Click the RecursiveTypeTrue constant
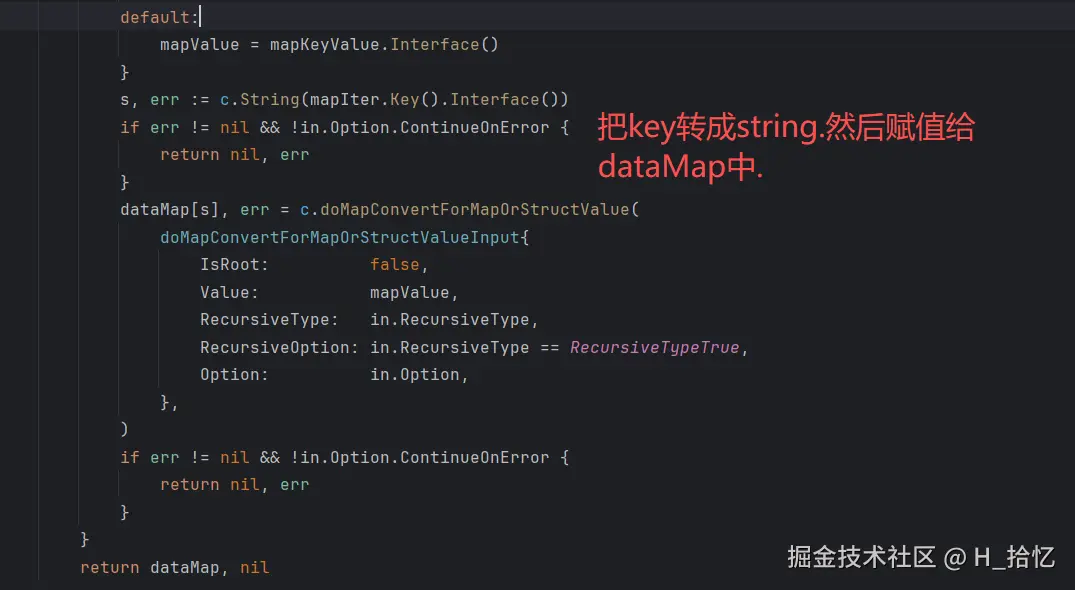The height and width of the screenshot is (590, 1075). coord(655,347)
